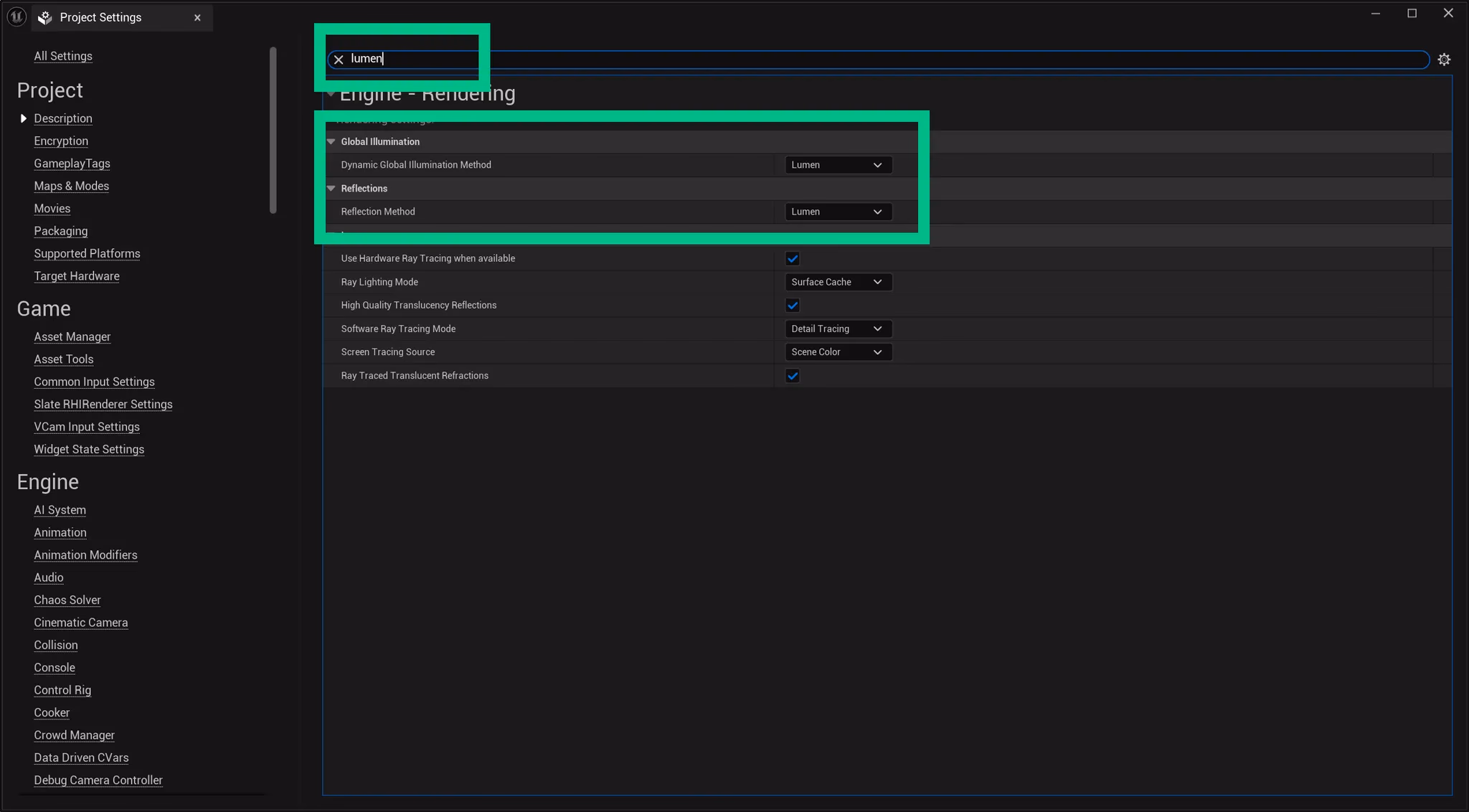Image resolution: width=1469 pixels, height=812 pixels.
Task: Open search settings via the gear icon
Action: coord(1444,59)
